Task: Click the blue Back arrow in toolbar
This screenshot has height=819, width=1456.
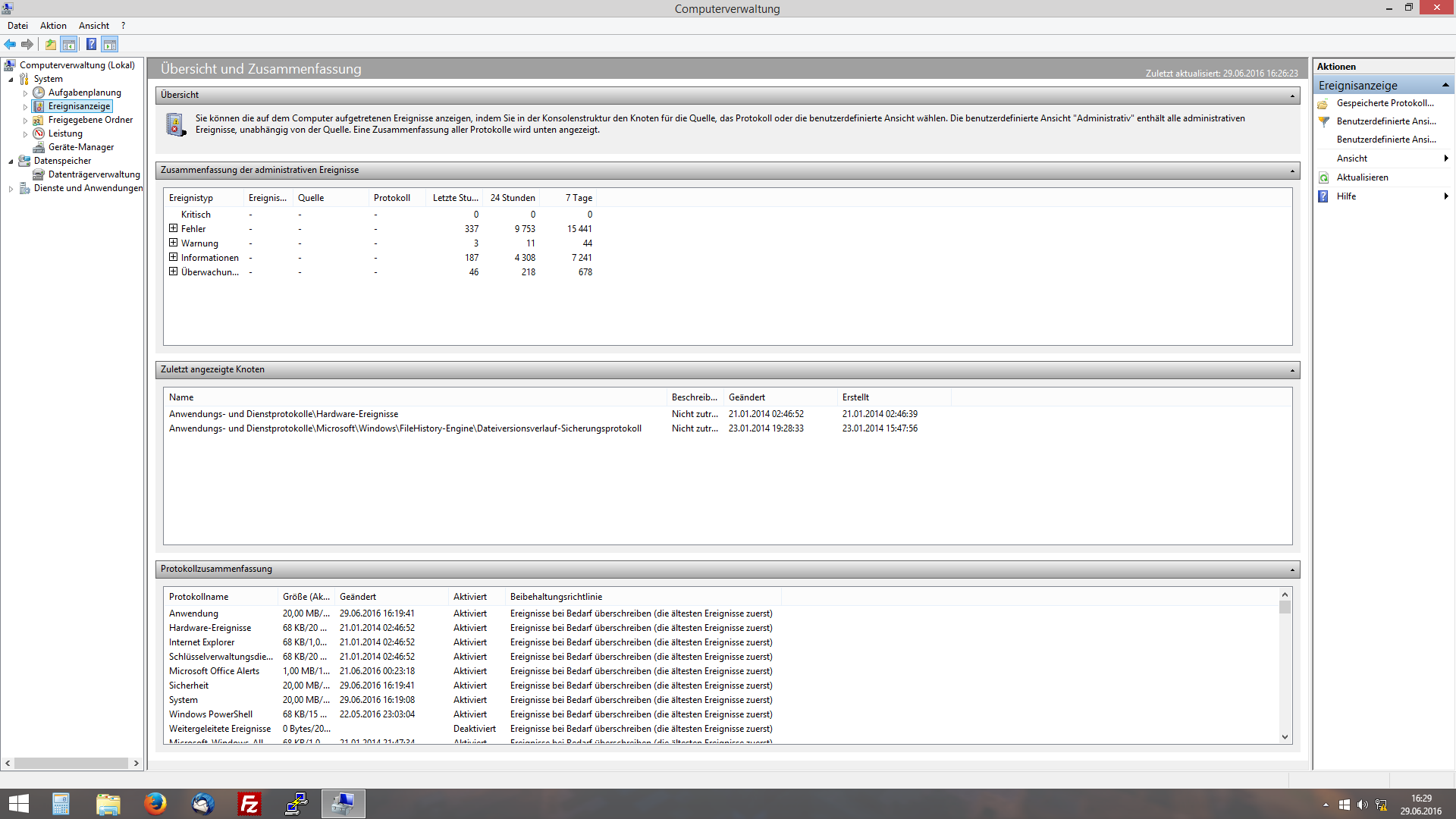Action: 10,44
